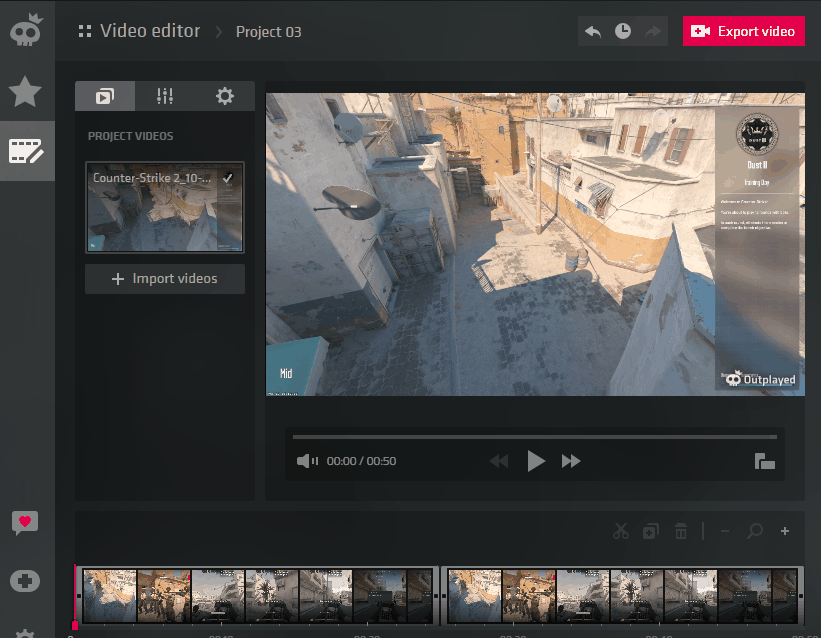The width and height of the screenshot is (821, 638).
Task: Open the sidebar settings gear at bottom
Action: (x=25, y=633)
